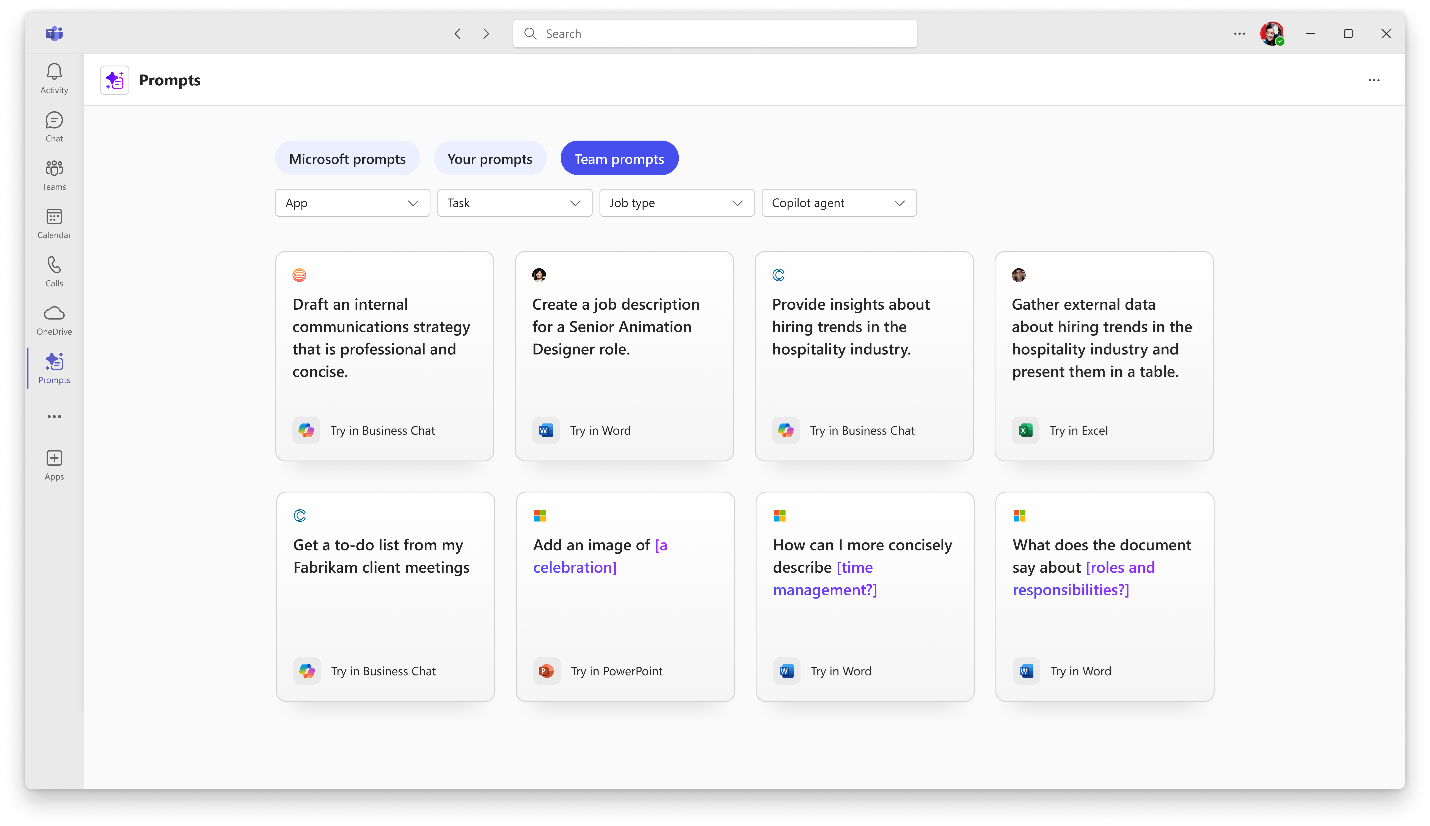Open Calls in the sidebar
The height and width of the screenshot is (826, 1430).
click(54, 271)
